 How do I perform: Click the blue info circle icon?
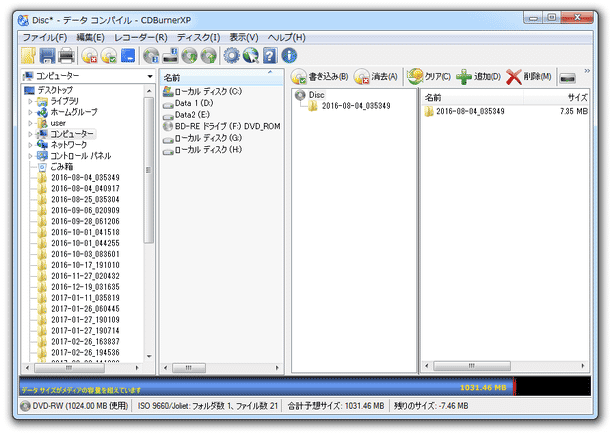[x=289, y=56]
